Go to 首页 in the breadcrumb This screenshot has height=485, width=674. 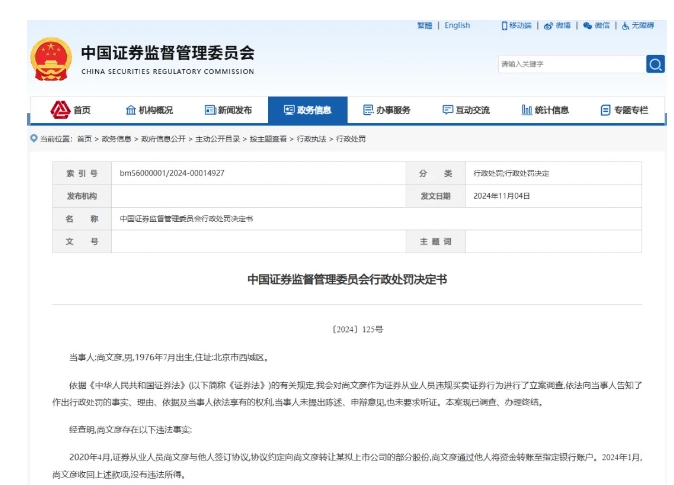84,139
